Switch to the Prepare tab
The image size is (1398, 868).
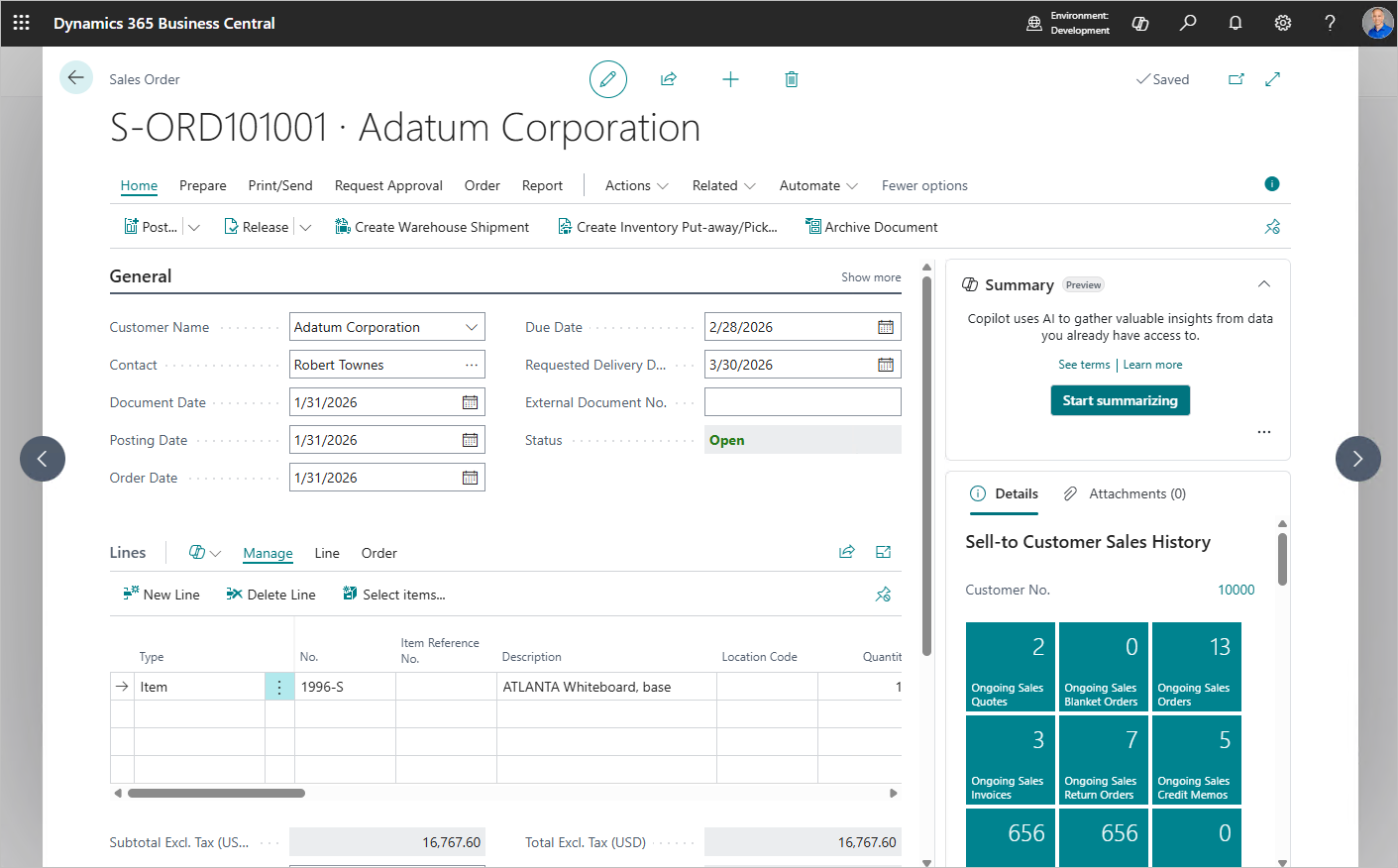[203, 185]
